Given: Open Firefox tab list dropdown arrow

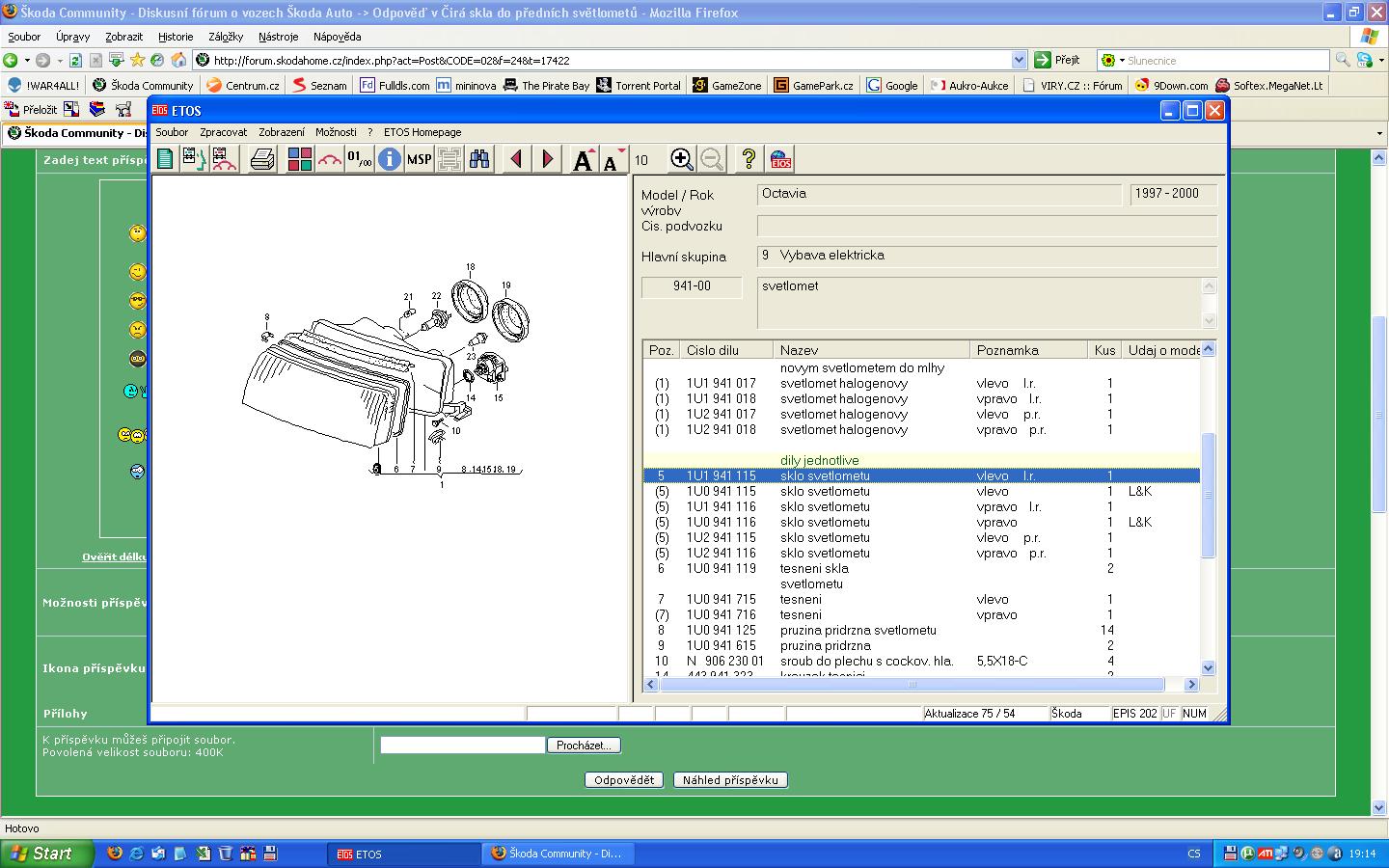Looking at the screenshot, I should [1378, 133].
